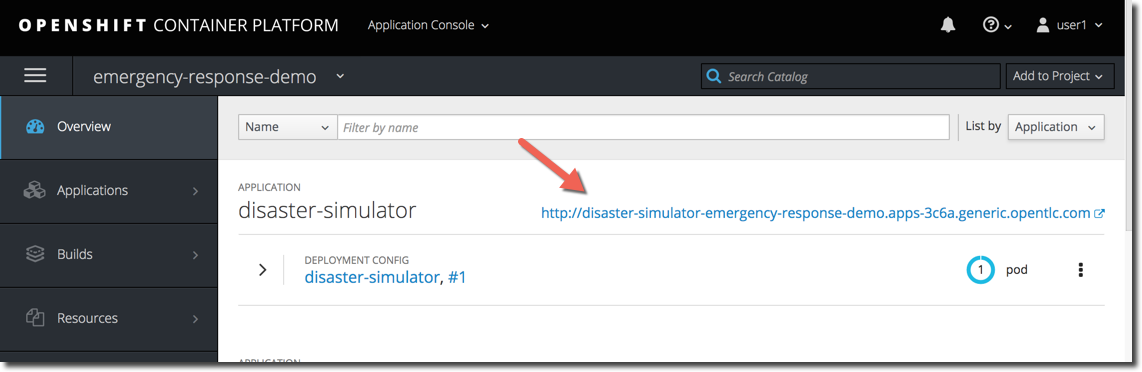Open the notifications bell icon
The height and width of the screenshot is (372, 1142).
(948, 25)
